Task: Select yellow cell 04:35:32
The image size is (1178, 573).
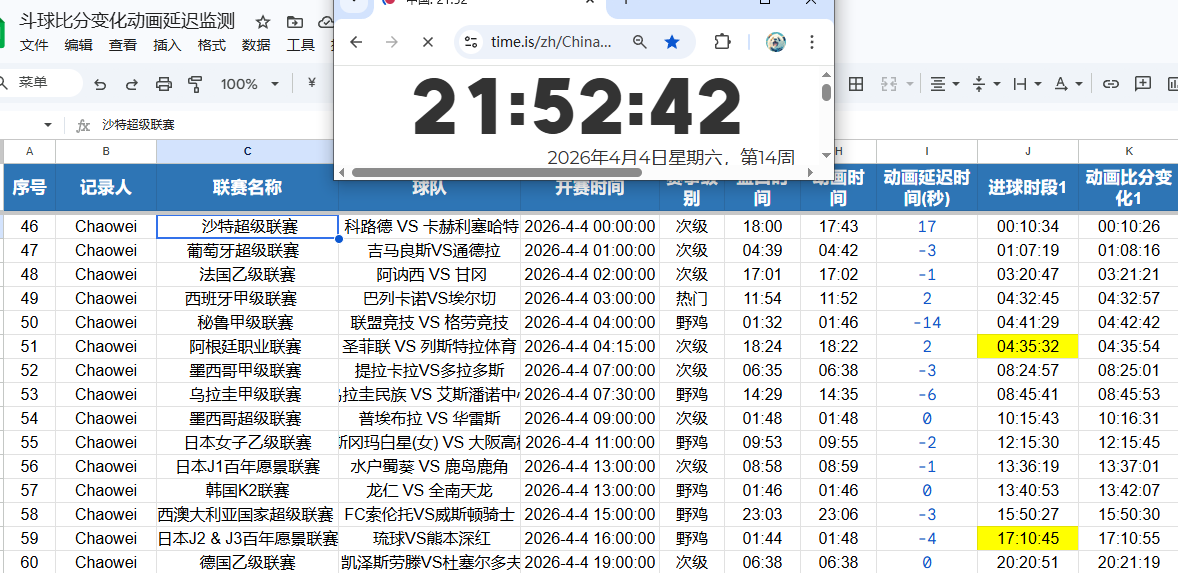Action: (1028, 346)
